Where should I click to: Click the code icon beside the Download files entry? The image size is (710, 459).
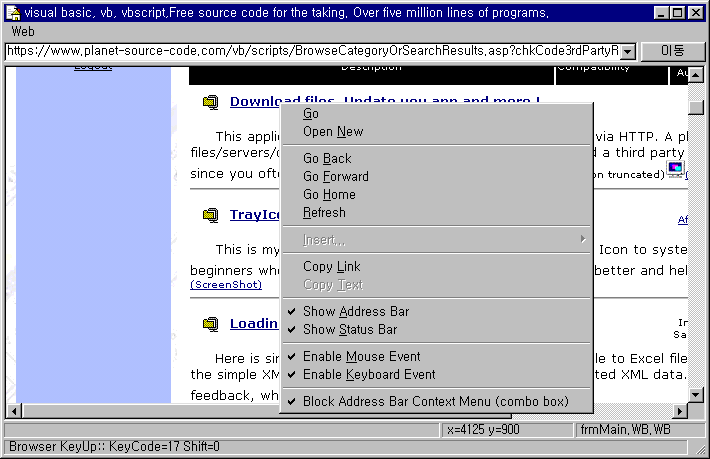click(211, 102)
